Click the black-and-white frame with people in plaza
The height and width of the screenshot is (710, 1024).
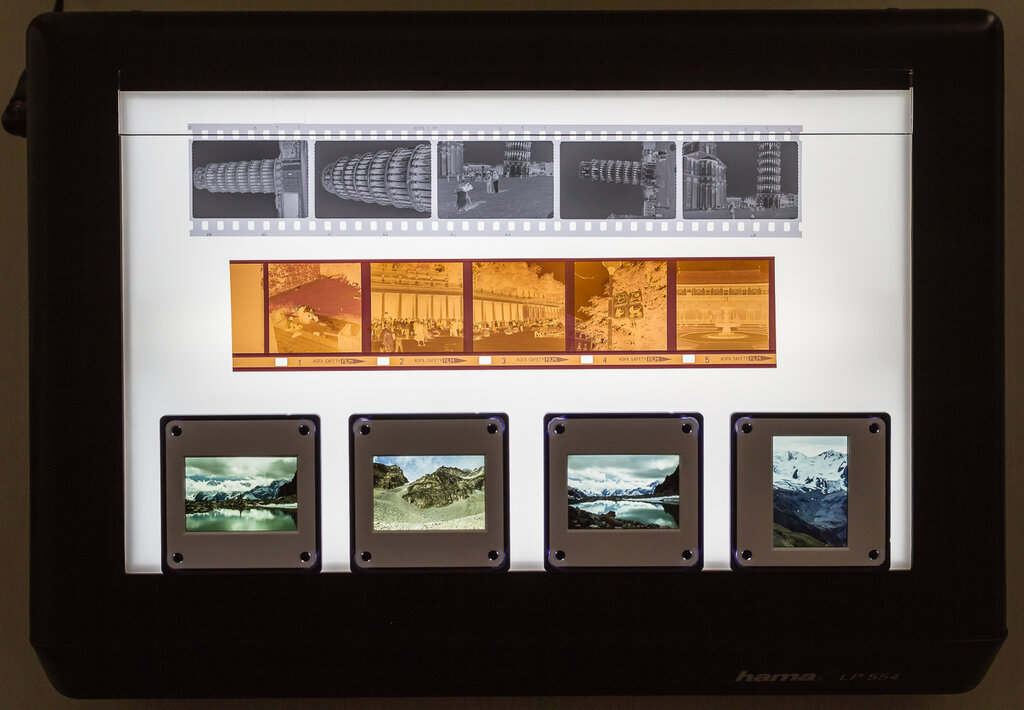pos(496,180)
